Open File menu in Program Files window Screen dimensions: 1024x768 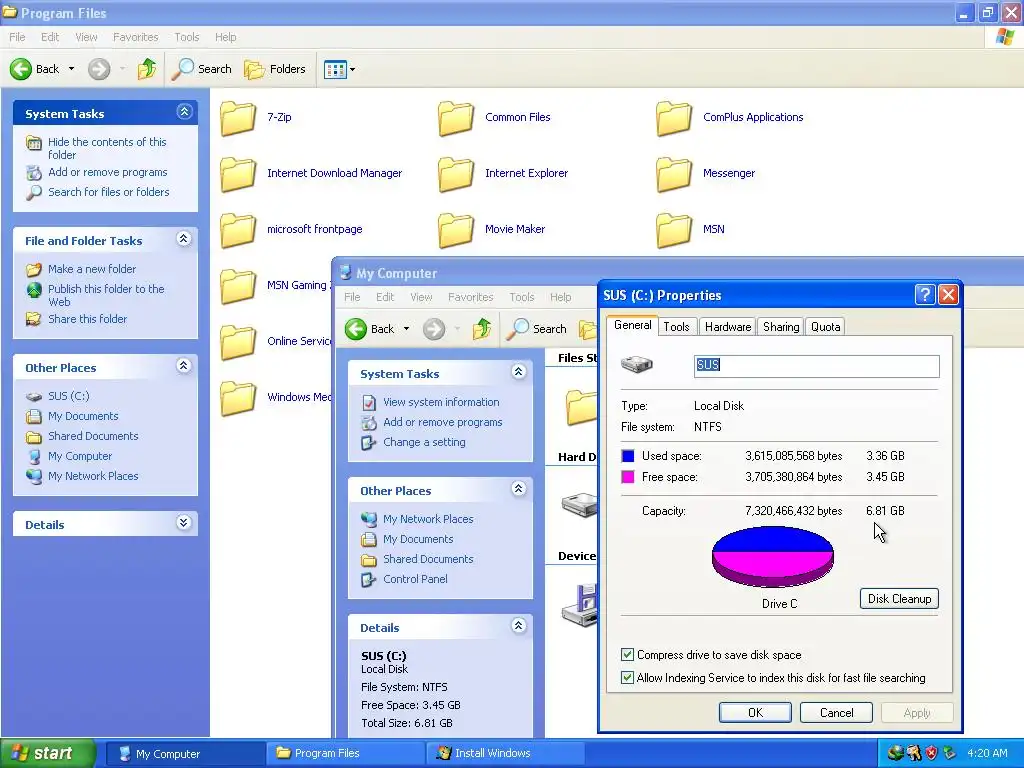point(17,37)
